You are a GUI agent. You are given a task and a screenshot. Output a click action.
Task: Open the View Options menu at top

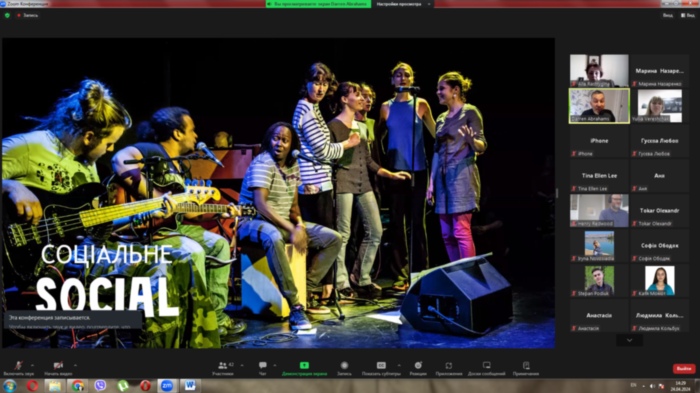pos(403,4)
